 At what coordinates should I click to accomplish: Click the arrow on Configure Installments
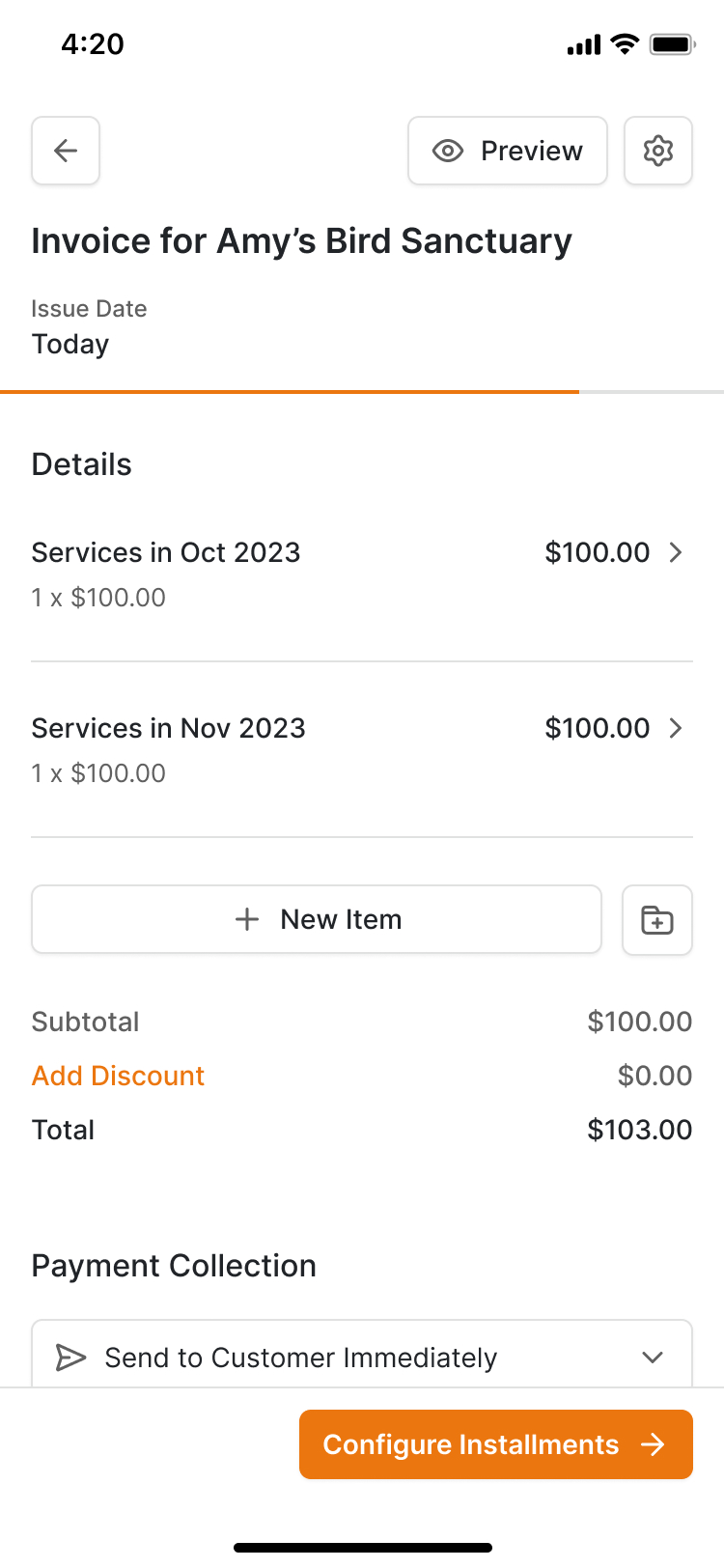tap(654, 1444)
